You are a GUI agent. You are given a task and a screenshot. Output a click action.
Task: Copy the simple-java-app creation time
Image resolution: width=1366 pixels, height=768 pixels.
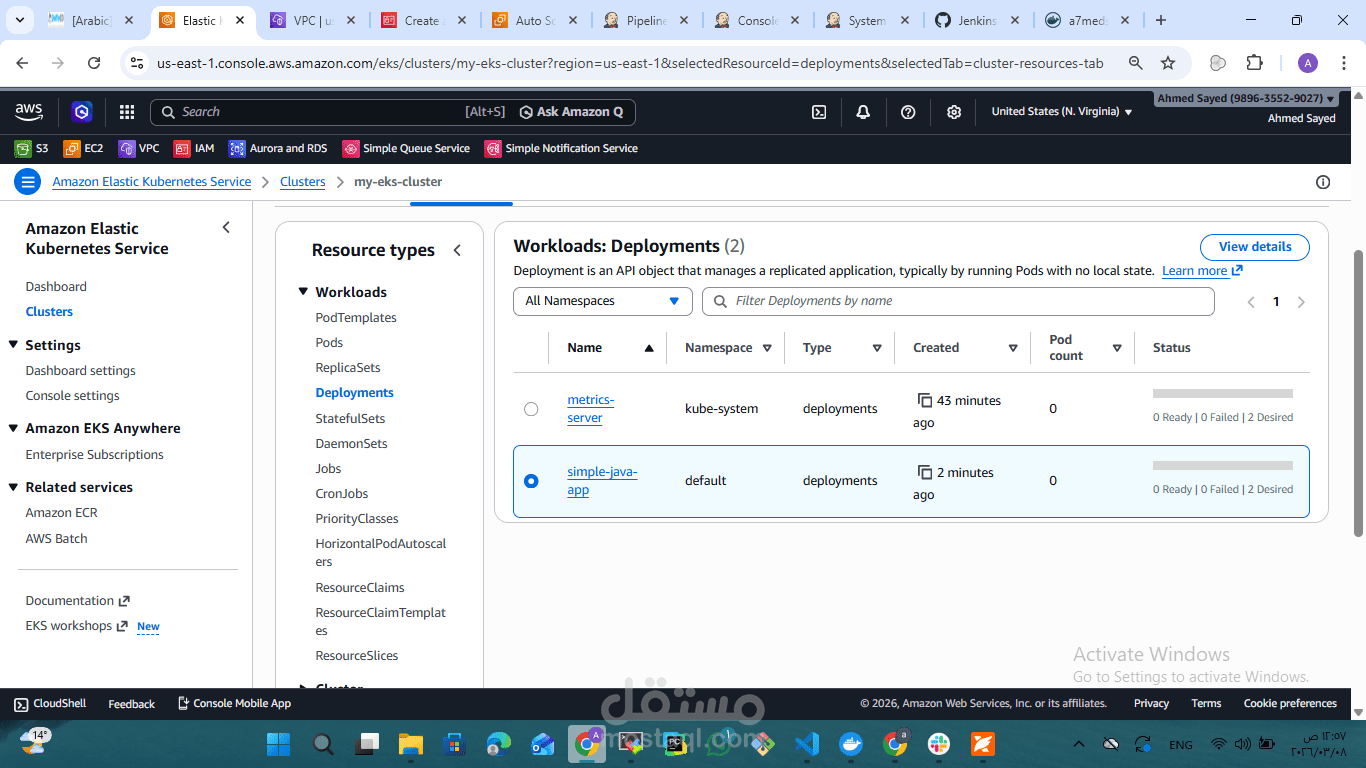pos(925,472)
